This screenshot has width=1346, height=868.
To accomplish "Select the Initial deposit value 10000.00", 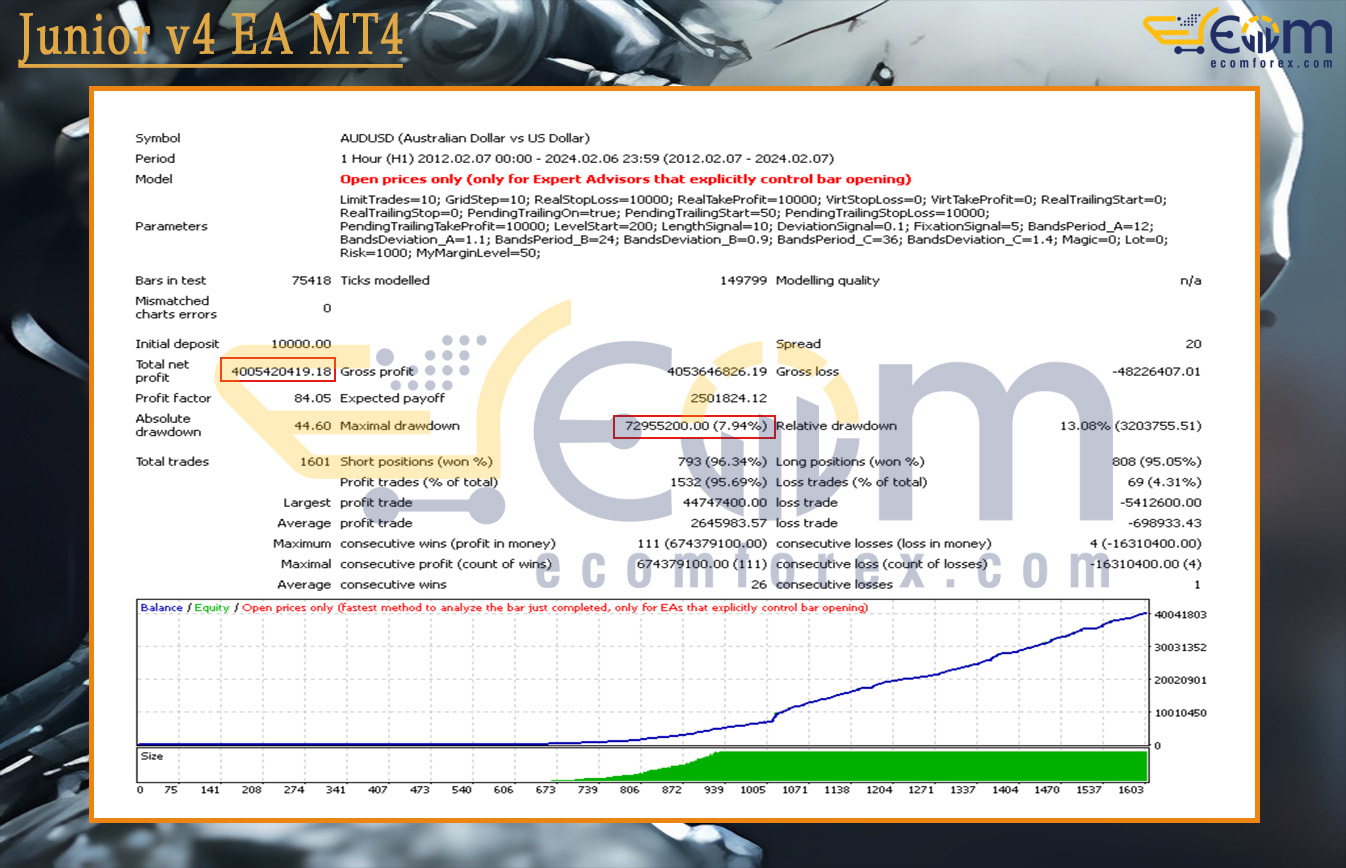I will (x=300, y=344).
